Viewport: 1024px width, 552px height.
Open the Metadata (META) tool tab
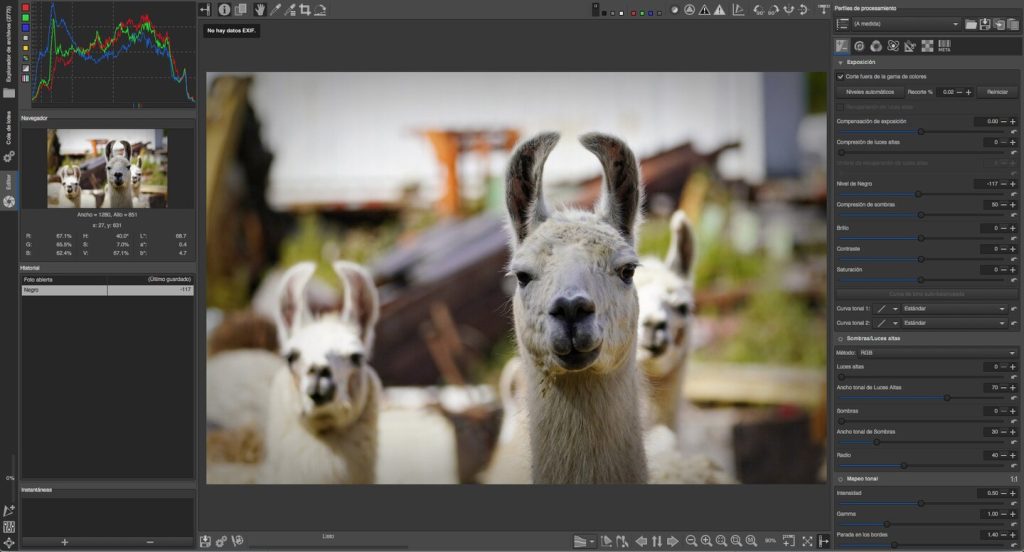(944, 46)
